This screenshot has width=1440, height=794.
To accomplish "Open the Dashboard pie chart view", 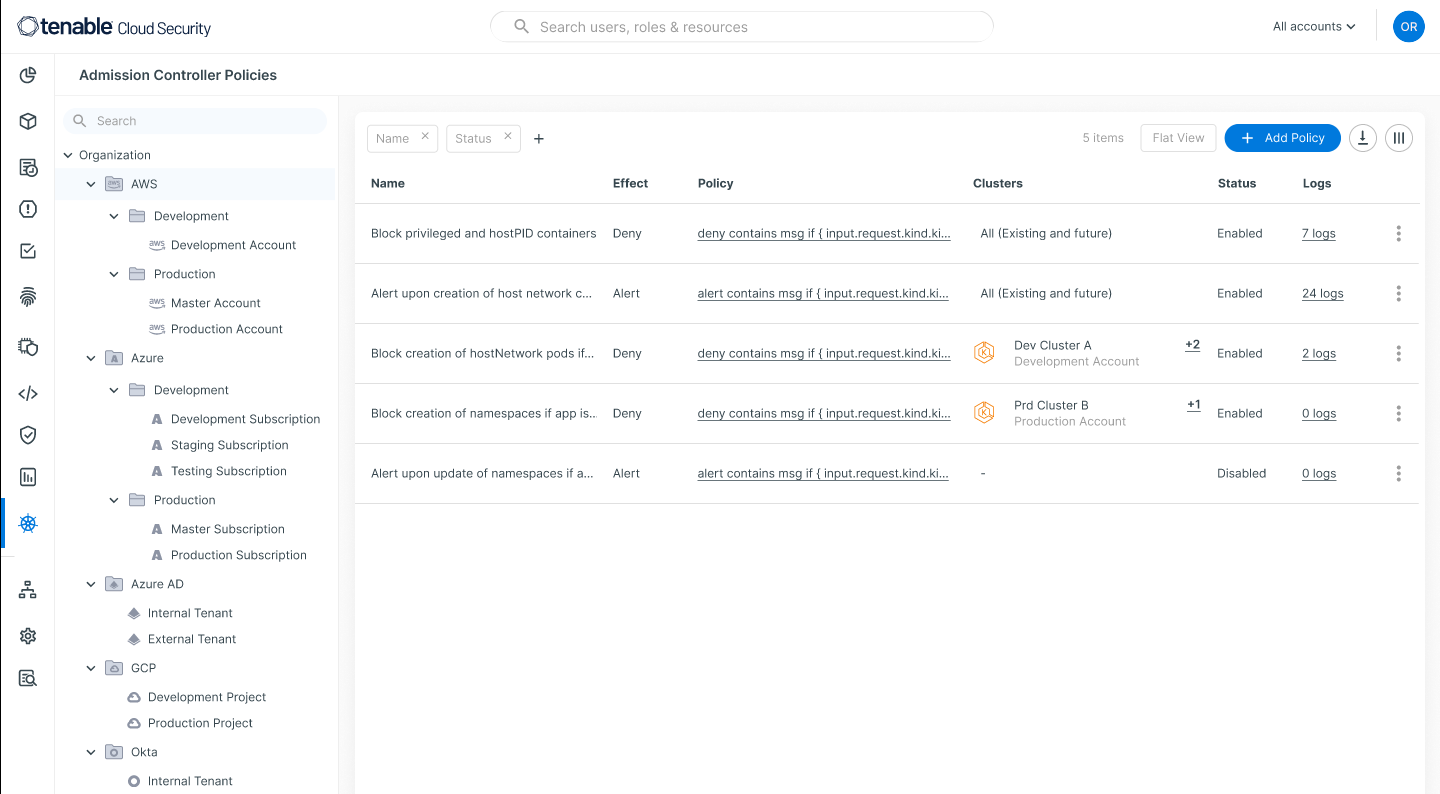I will tap(28, 74).
